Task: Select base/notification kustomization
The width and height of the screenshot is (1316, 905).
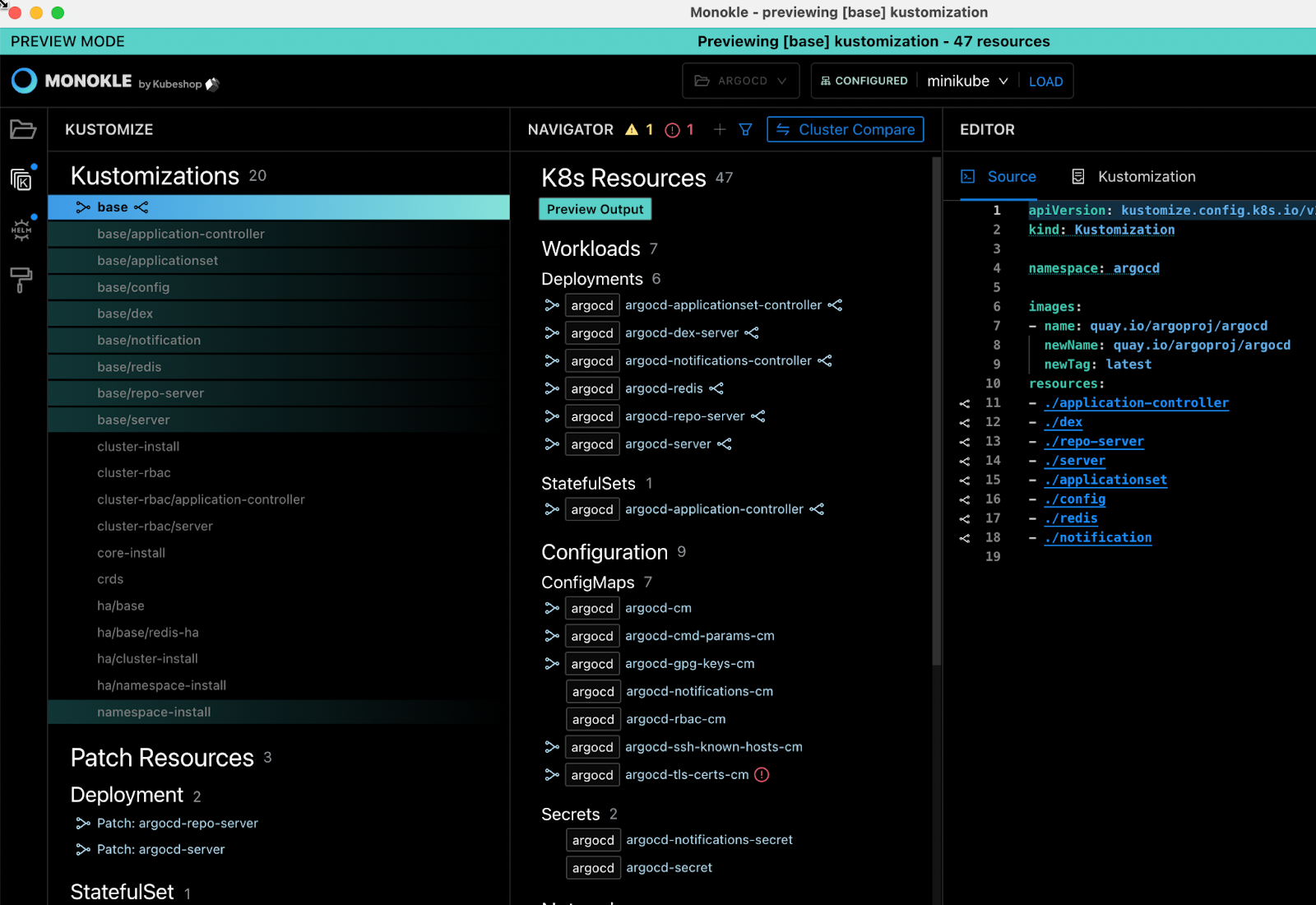Action: [x=279, y=341]
